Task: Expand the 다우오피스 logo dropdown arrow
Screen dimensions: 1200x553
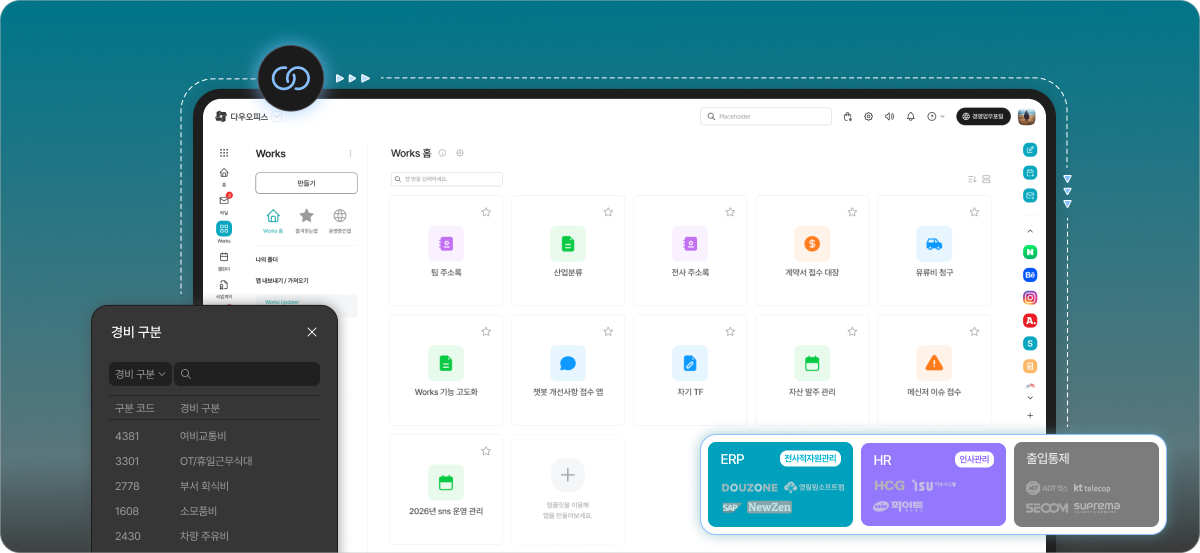Action: 277,117
